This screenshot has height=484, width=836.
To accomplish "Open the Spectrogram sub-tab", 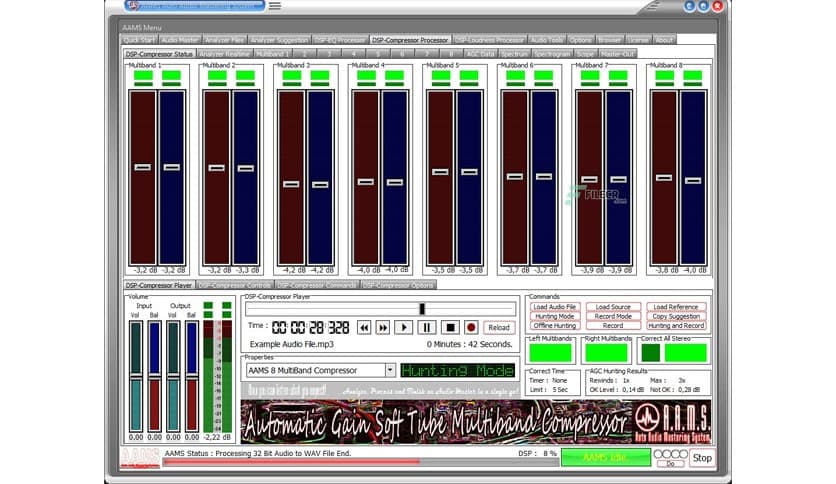I will click(x=551, y=54).
